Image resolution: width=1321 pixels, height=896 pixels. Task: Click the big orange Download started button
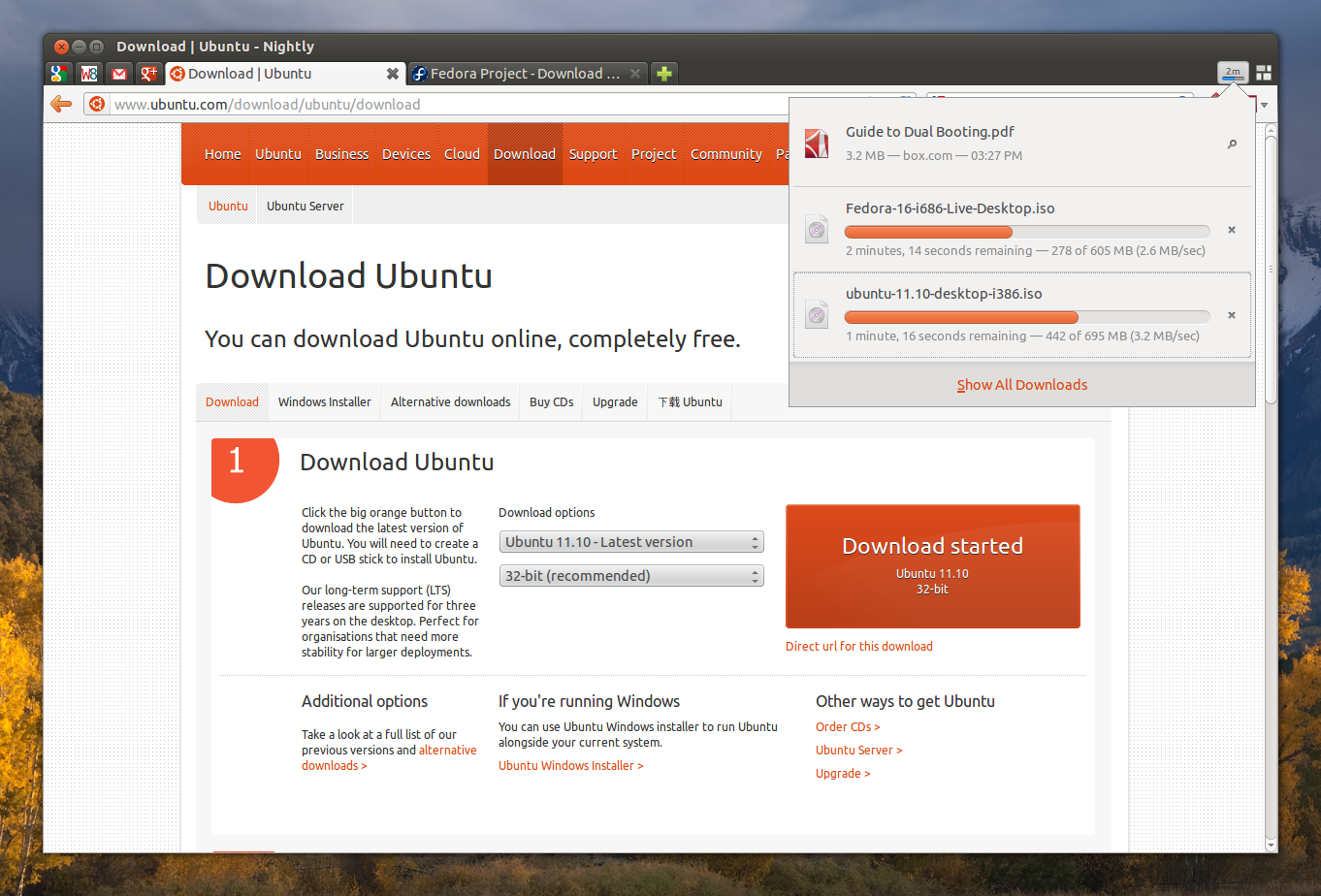tap(932, 566)
